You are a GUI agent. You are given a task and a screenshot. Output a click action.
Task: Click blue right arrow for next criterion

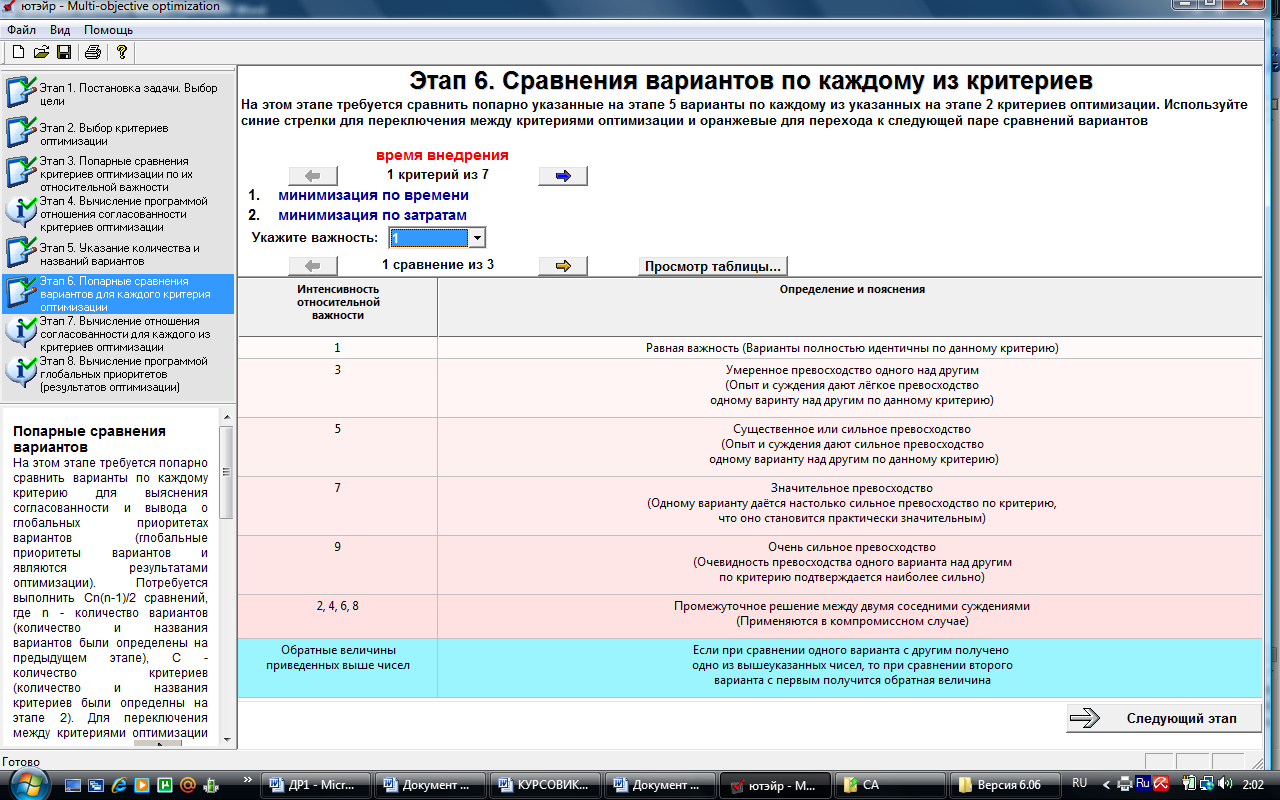[x=563, y=176]
